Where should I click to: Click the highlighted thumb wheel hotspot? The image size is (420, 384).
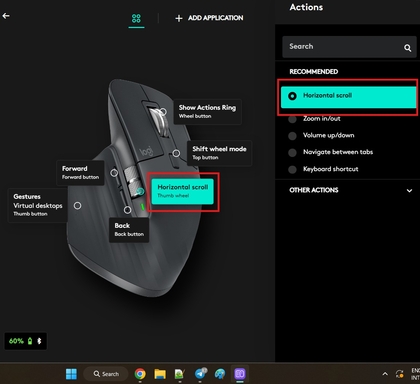140,191
